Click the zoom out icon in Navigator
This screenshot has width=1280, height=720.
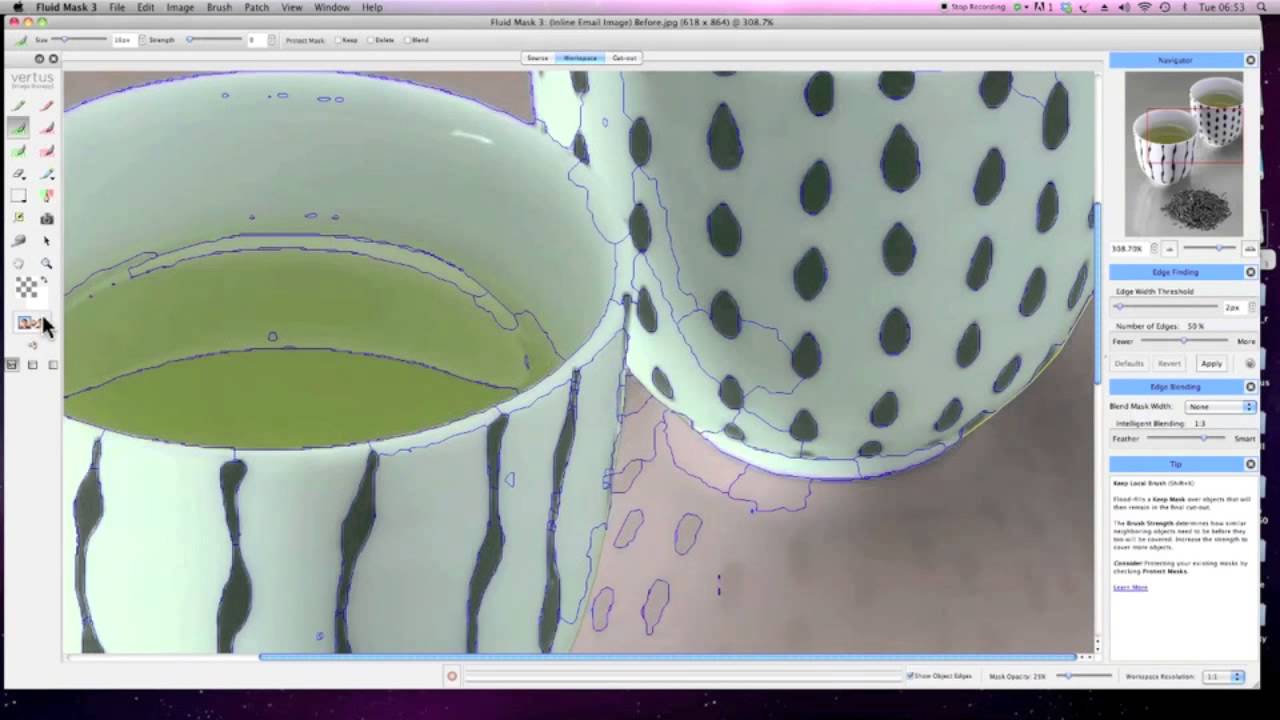[1169, 248]
